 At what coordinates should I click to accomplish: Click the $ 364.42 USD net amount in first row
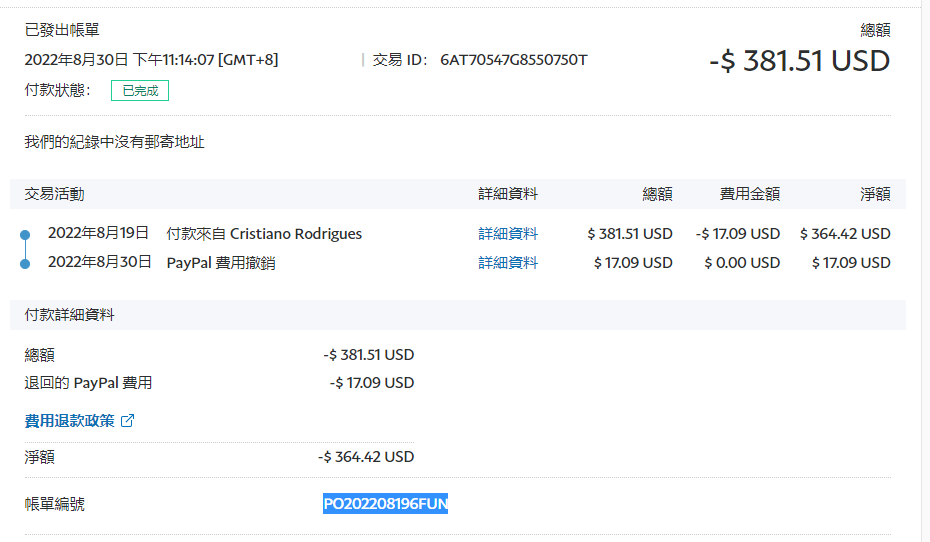844,234
